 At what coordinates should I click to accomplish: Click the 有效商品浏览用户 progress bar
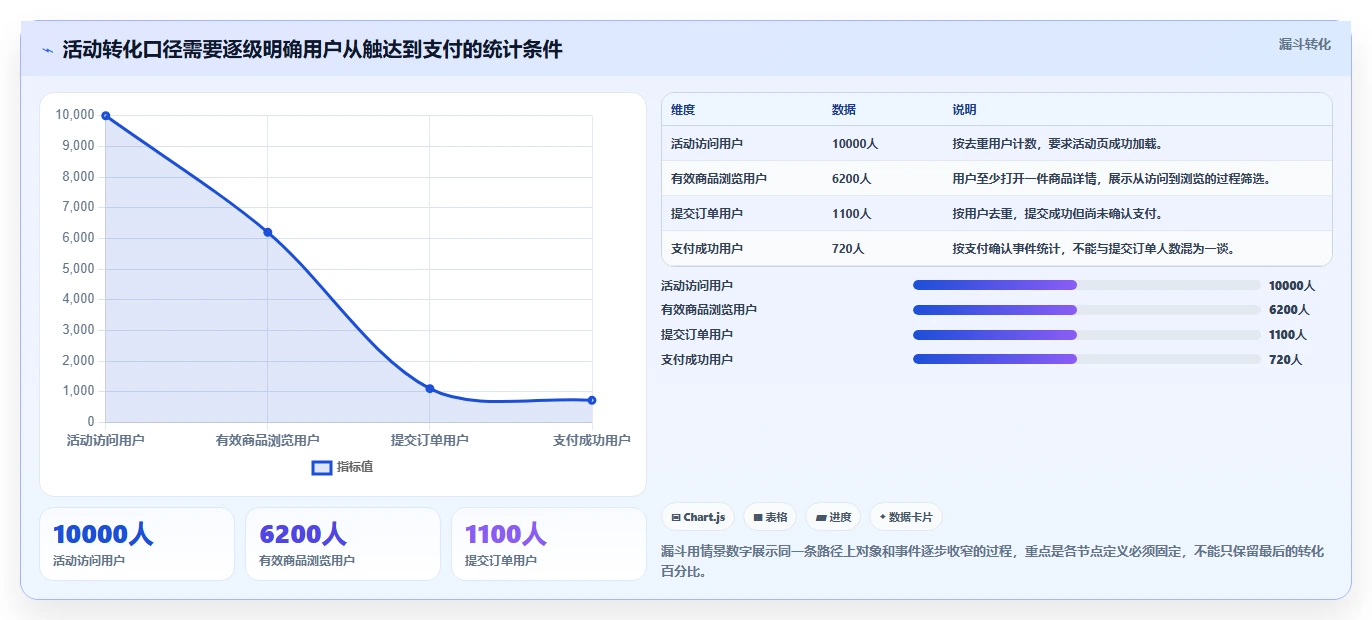(x=1086, y=310)
